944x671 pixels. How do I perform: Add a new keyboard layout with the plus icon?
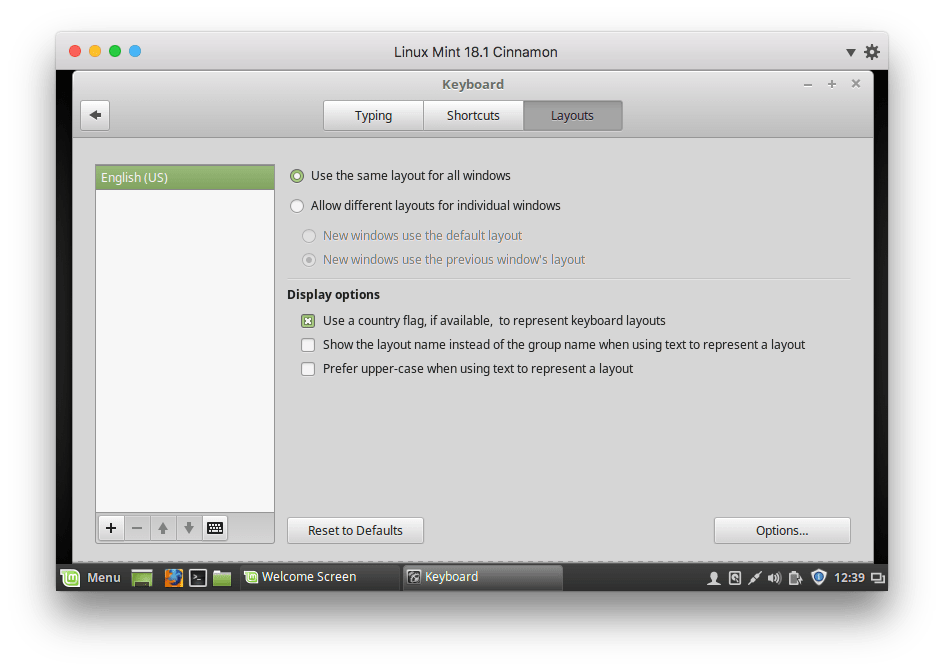click(111, 528)
